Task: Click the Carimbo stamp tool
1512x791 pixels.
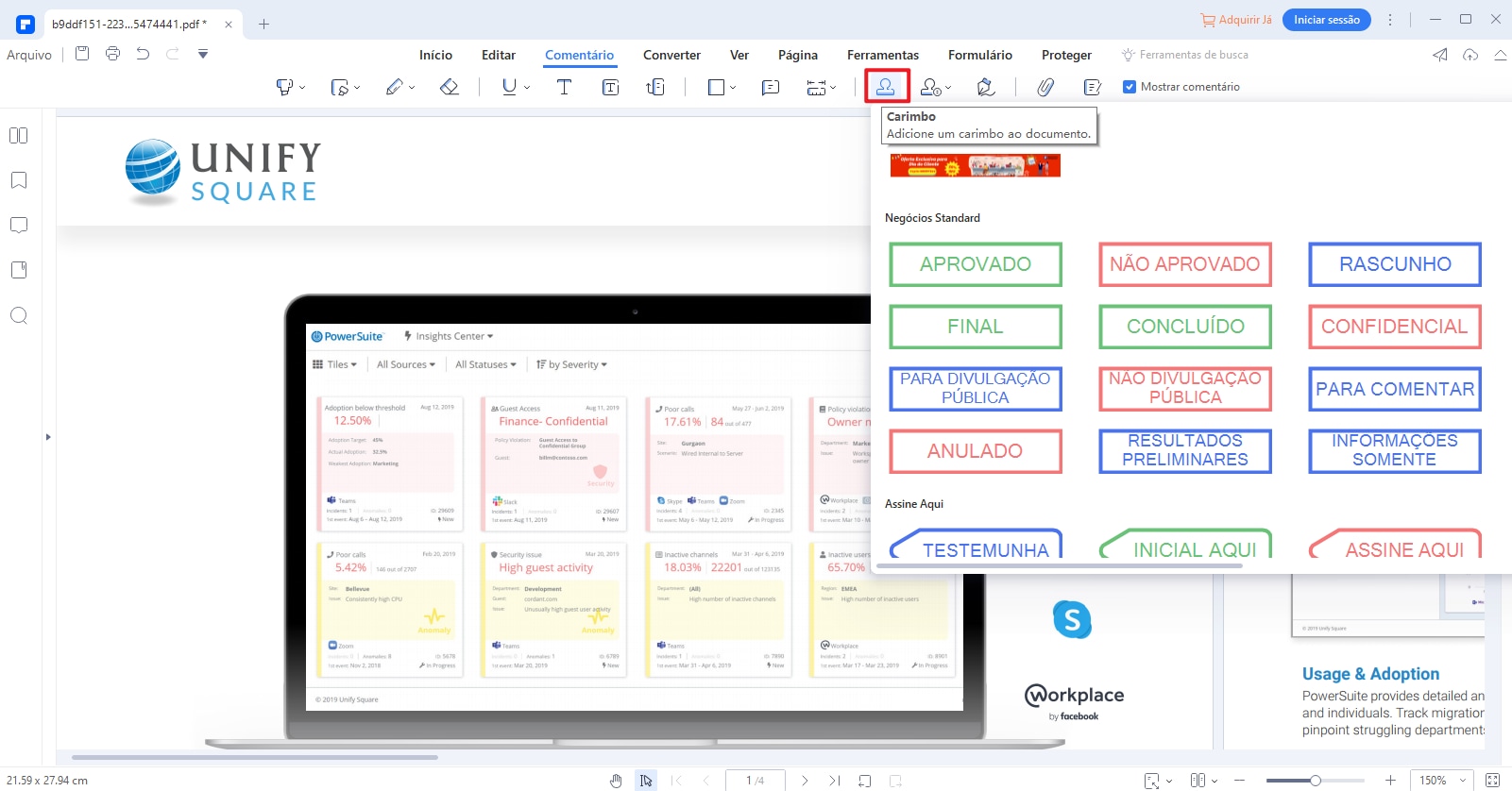Action: click(886, 86)
